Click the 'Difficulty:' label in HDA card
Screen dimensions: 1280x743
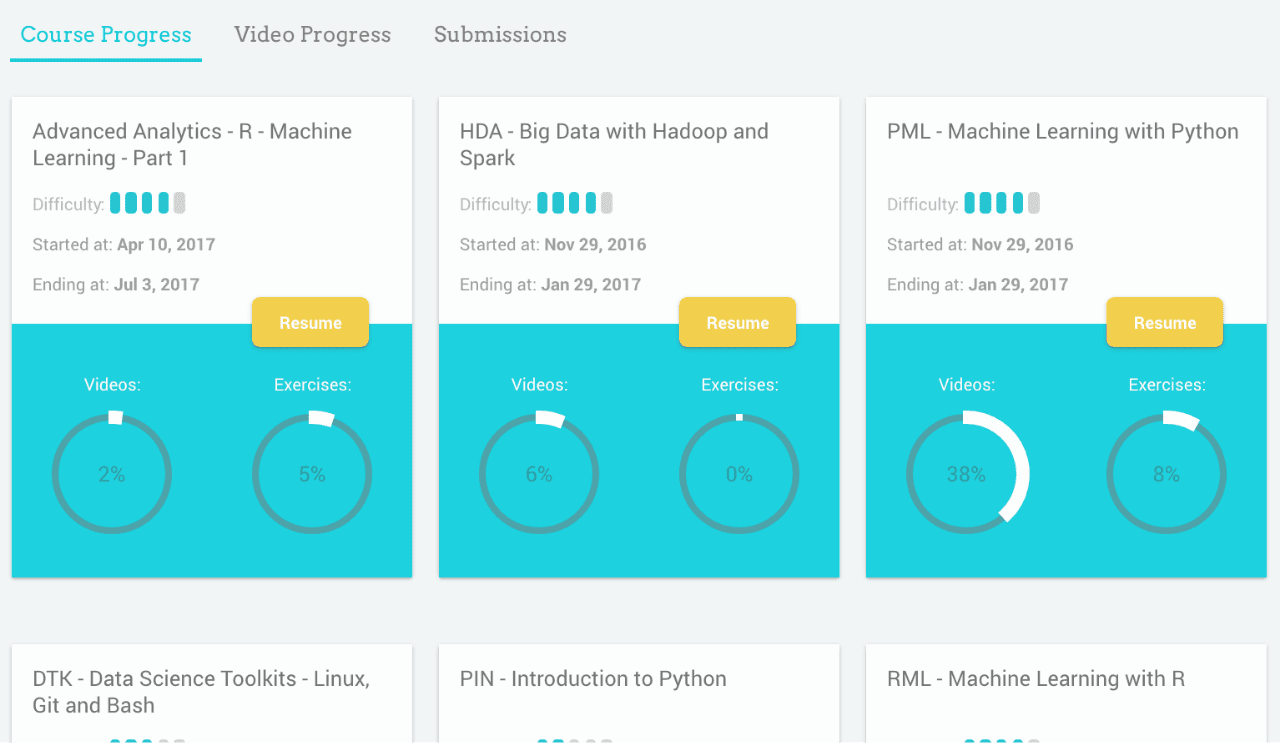click(495, 205)
